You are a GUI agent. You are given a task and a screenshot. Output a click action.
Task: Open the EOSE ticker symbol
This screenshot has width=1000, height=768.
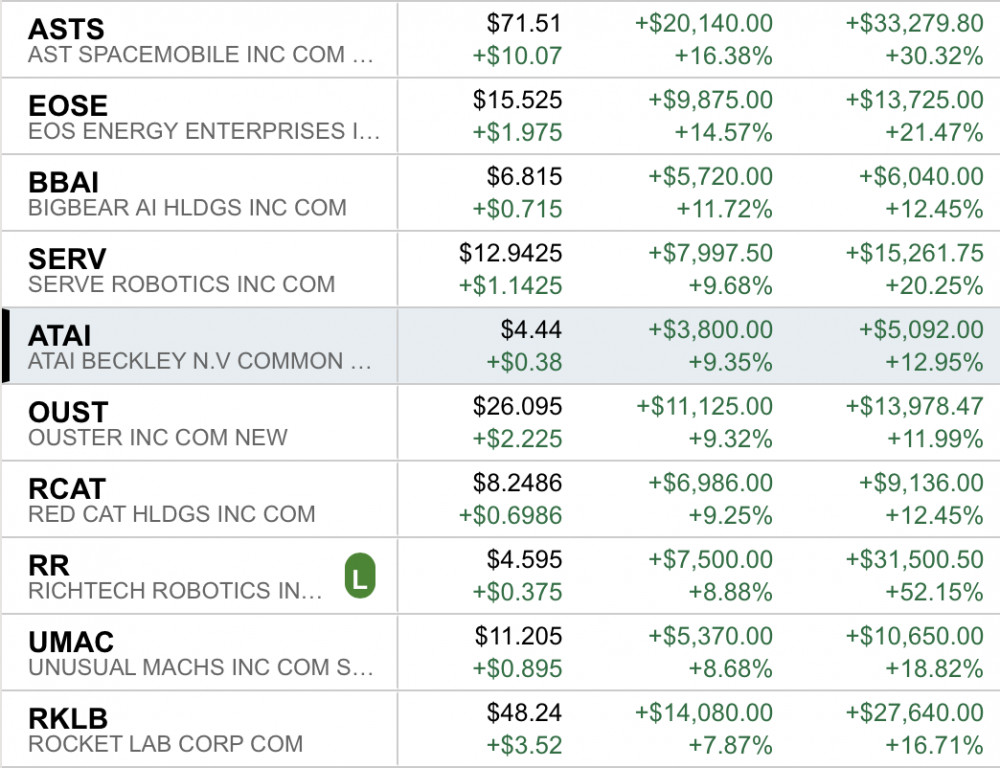click(68, 105)
